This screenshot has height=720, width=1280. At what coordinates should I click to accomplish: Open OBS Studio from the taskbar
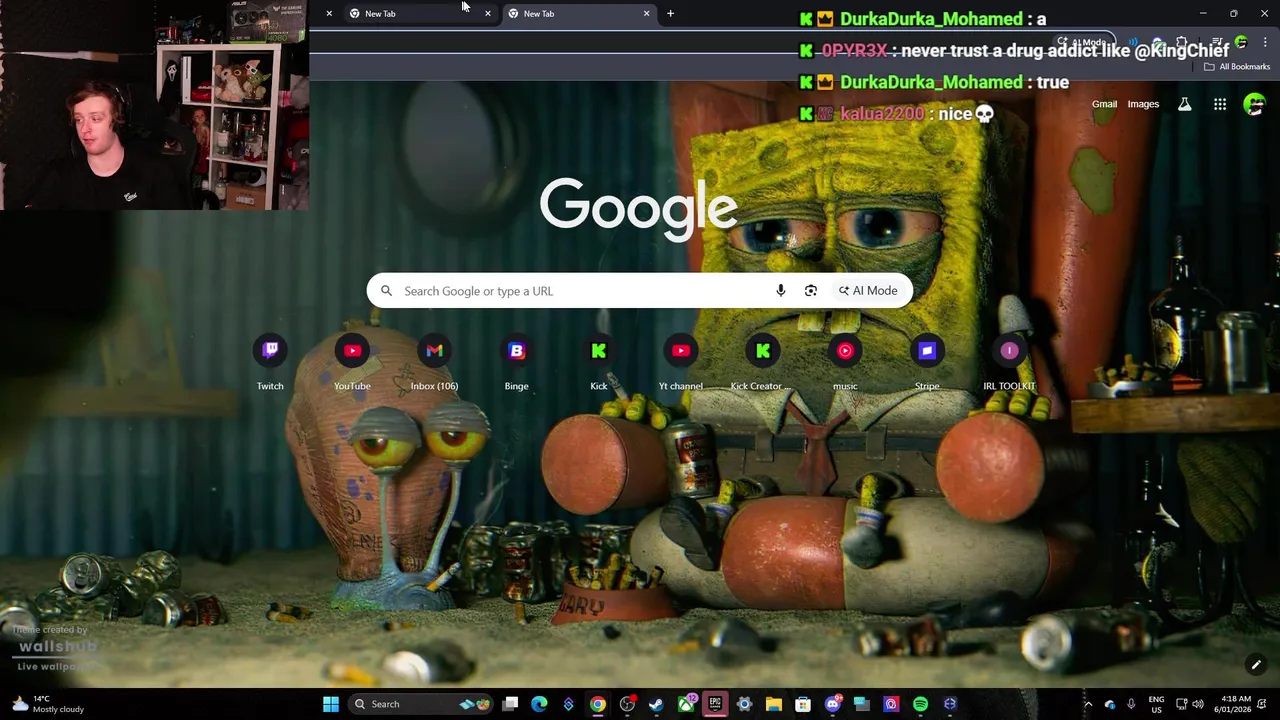pos(627,704)
